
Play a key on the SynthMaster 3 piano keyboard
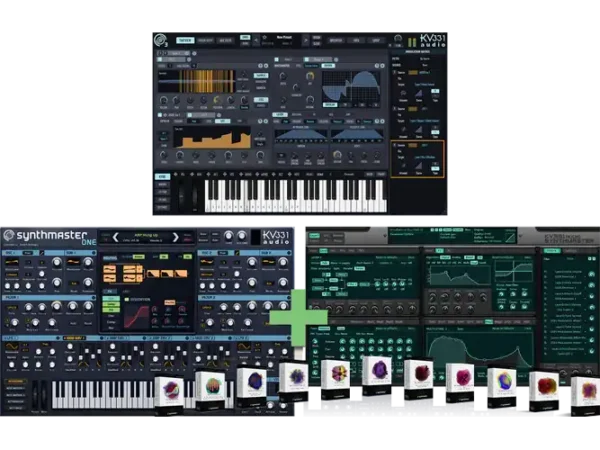tap(295, 196)
